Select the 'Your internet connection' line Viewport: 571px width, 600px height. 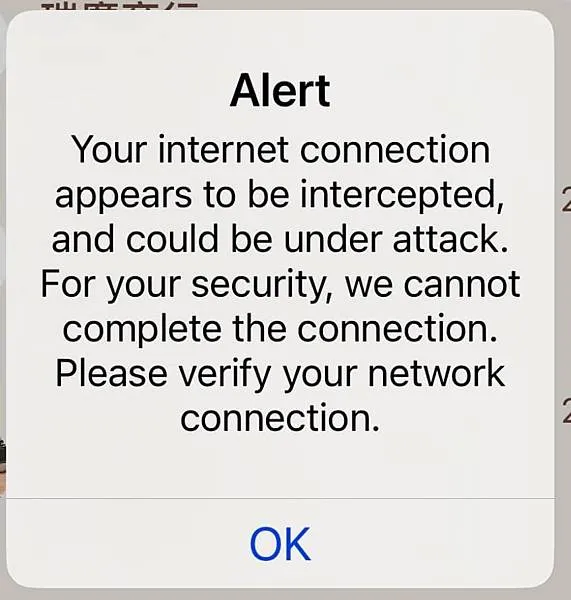(x=281, y=150)
